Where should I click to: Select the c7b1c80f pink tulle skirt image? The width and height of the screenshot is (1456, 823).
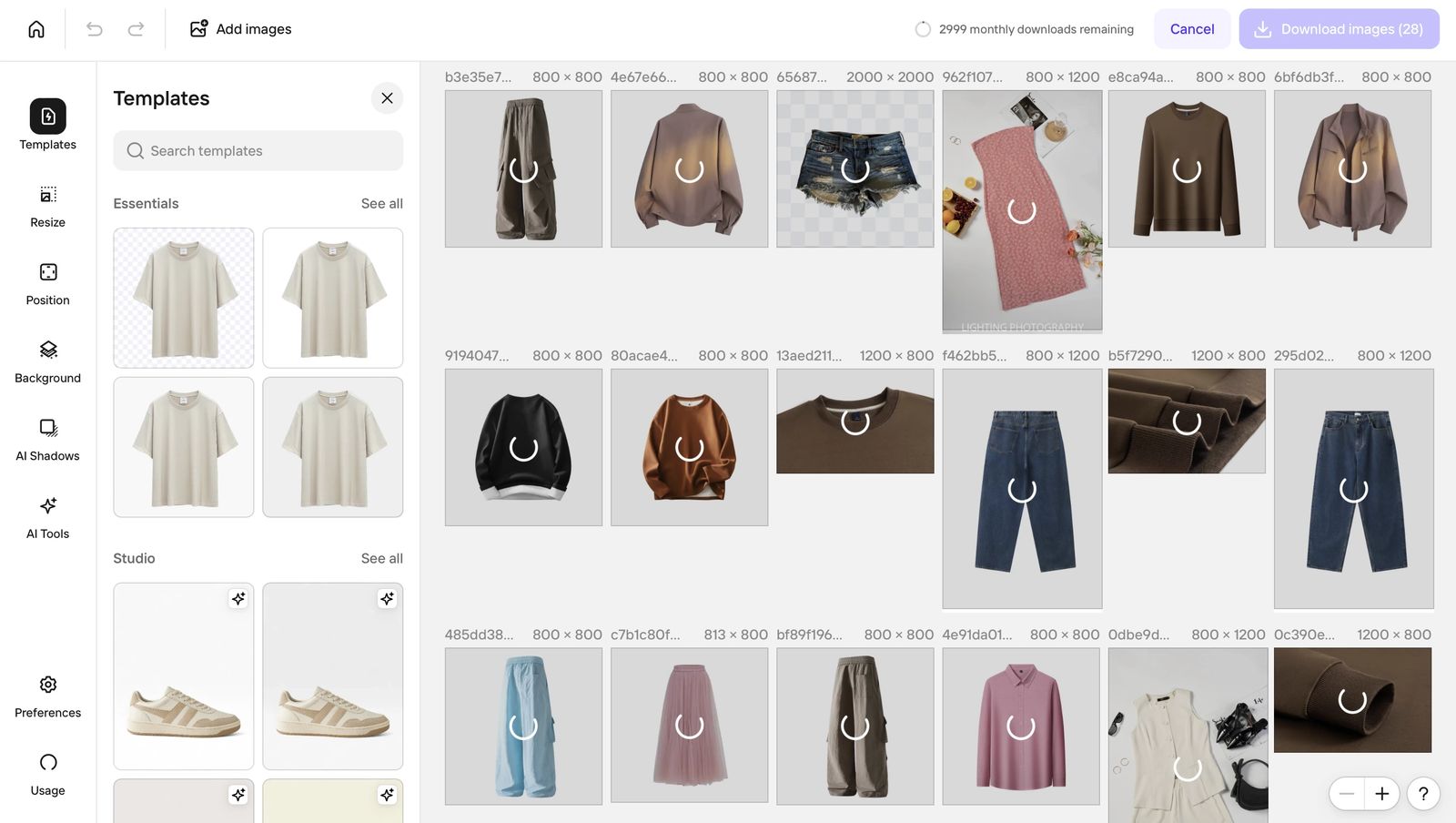(689, 726)
